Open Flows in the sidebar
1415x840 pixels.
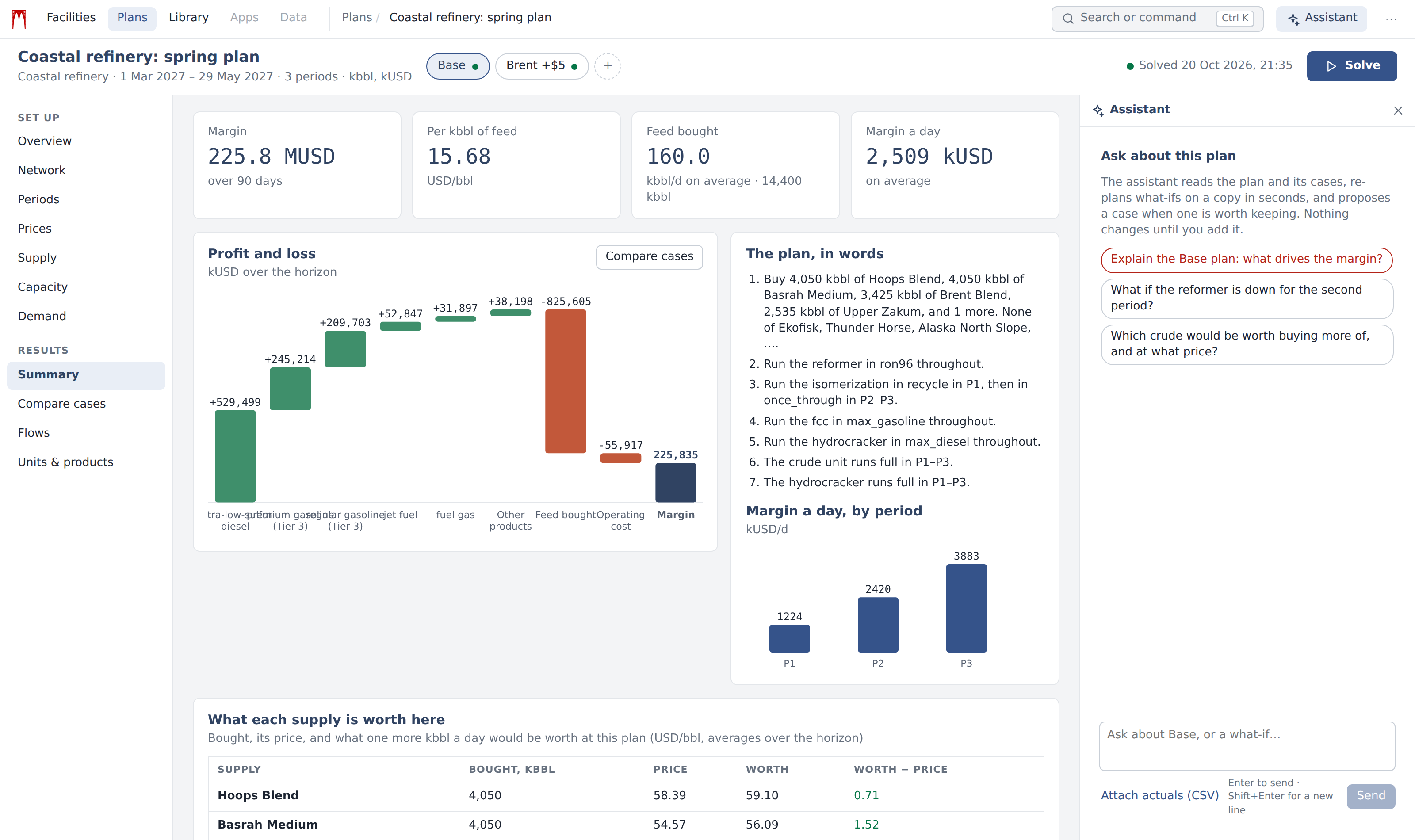[x=86, y=433]
